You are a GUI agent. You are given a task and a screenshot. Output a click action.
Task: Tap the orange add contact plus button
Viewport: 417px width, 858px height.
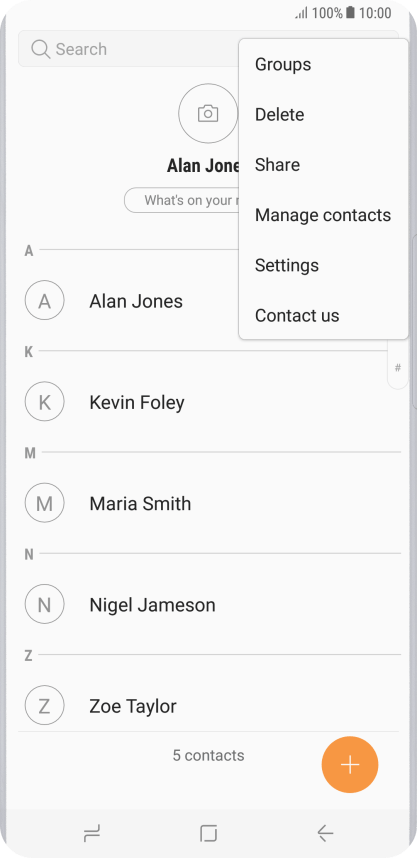point(350,764)
